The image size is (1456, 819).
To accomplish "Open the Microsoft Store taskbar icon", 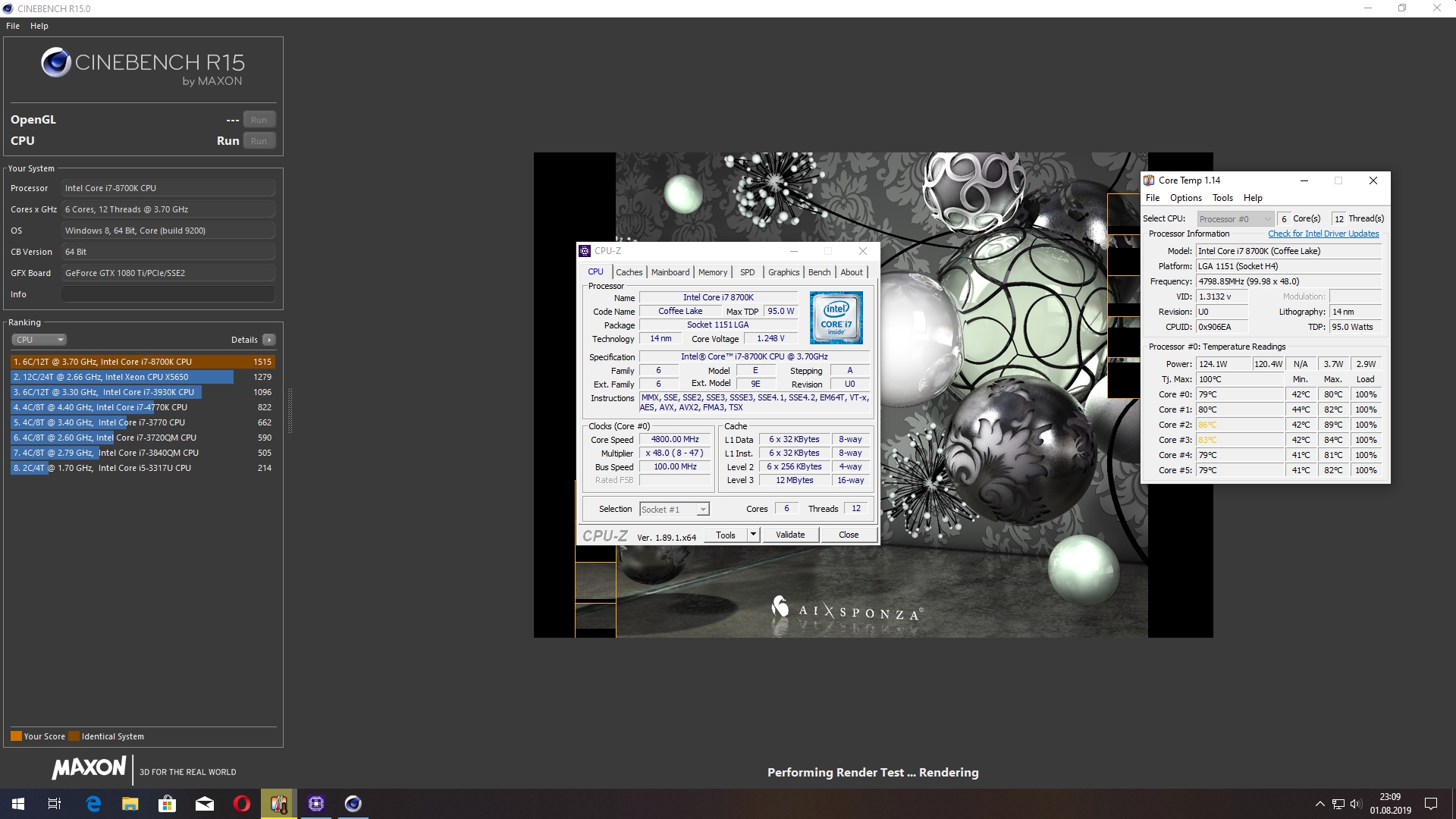I will tap(168, 804).
